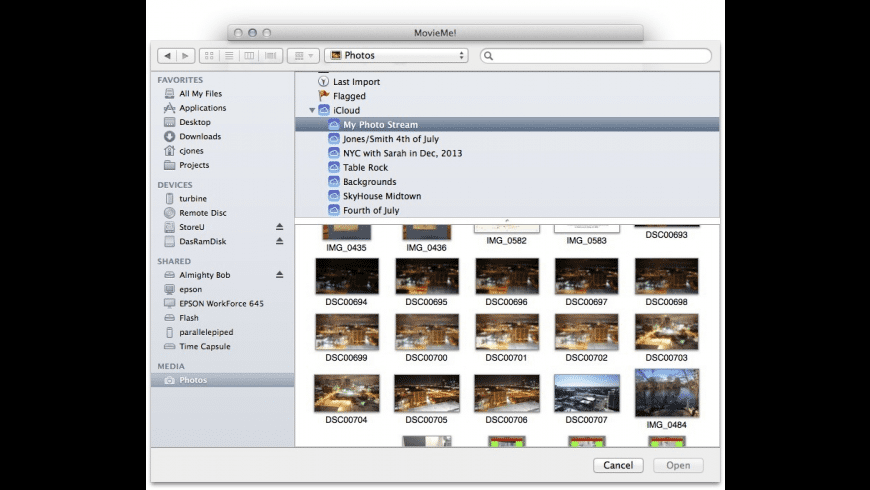Screen dimensions: 870x490
Task: Switch to column view in toolbar
Action: (249, 56)
